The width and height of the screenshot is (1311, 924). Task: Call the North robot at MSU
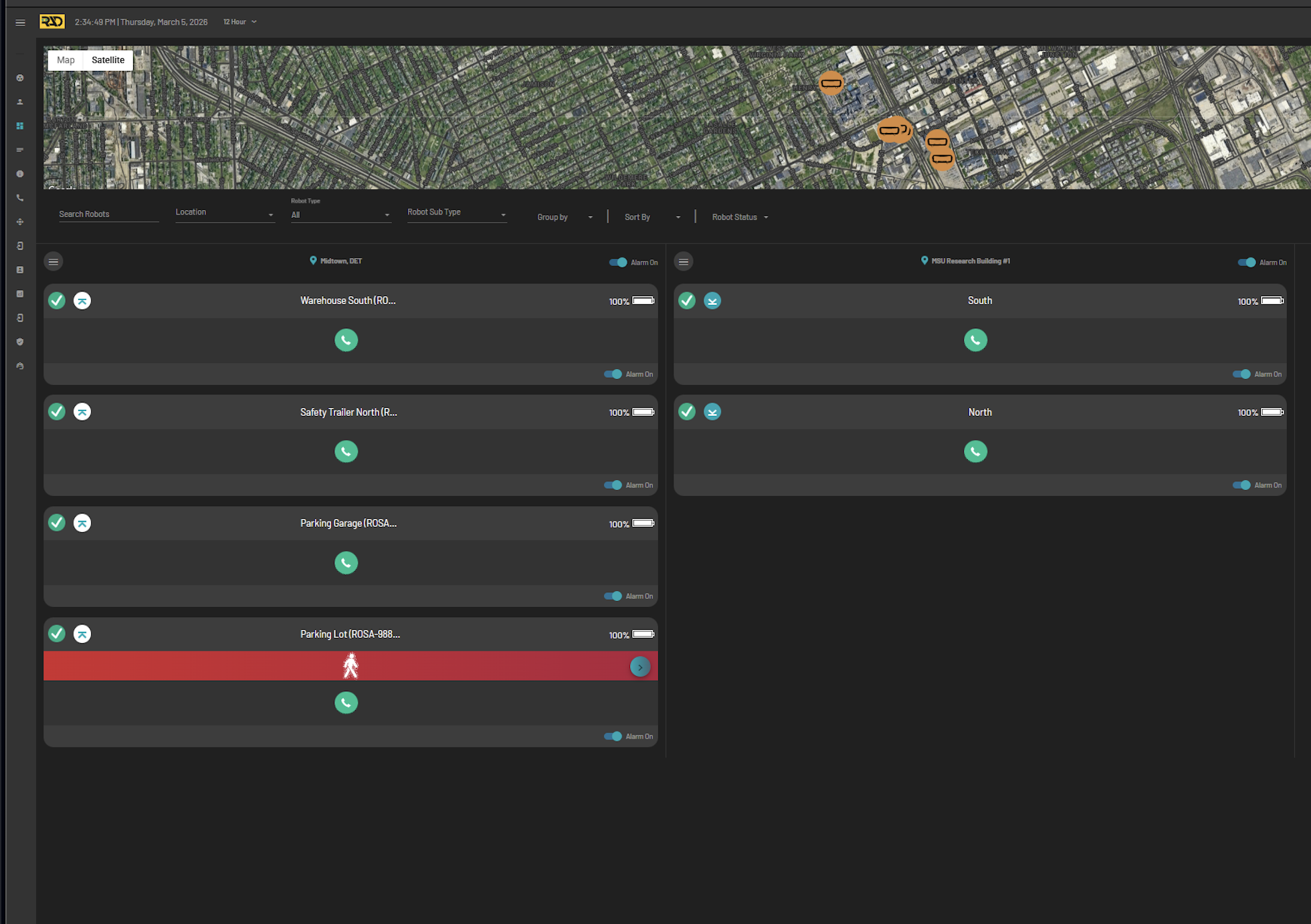(x=975, y=451)
